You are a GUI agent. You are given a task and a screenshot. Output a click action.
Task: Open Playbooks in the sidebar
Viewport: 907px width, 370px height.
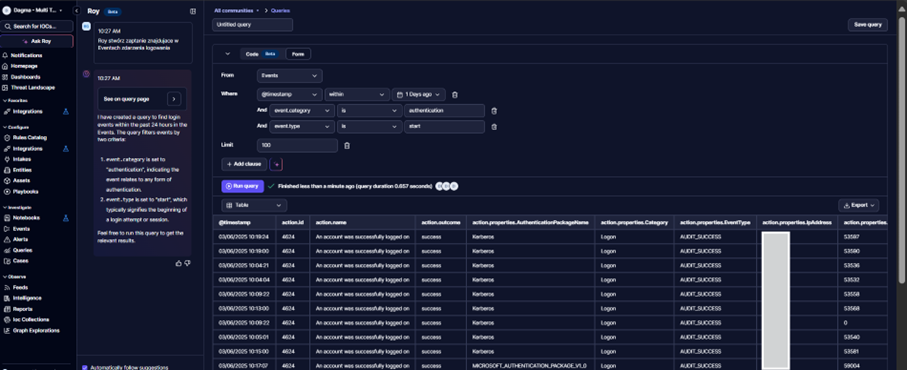click(25, 191)
